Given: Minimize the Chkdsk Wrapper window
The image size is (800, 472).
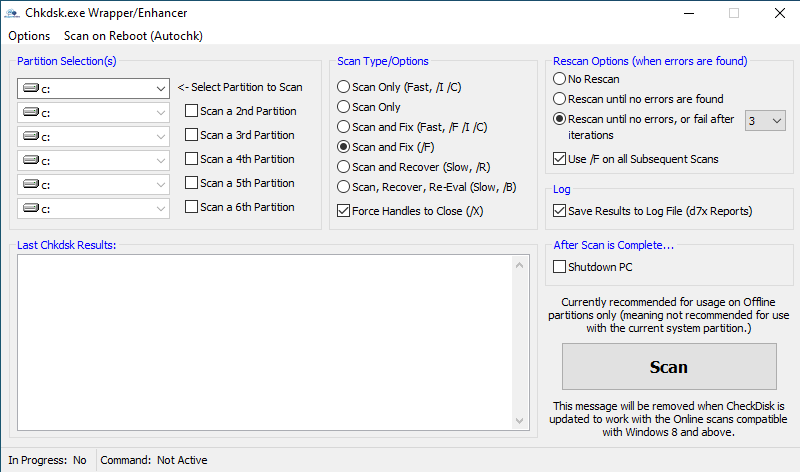Looking at the screenshot, I should (689, 13).
